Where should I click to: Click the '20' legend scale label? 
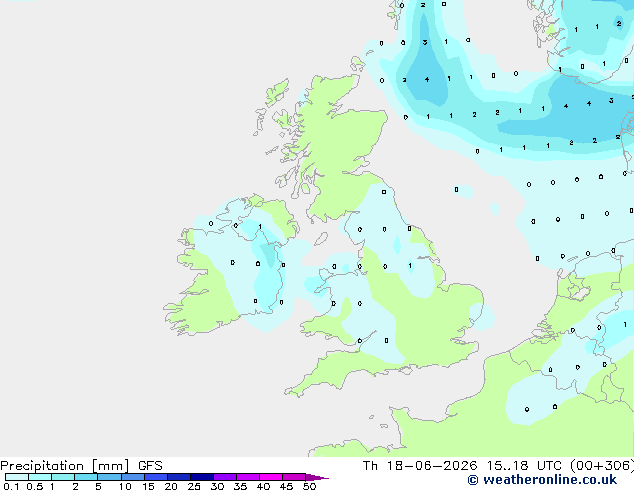[x=171, y=486]
